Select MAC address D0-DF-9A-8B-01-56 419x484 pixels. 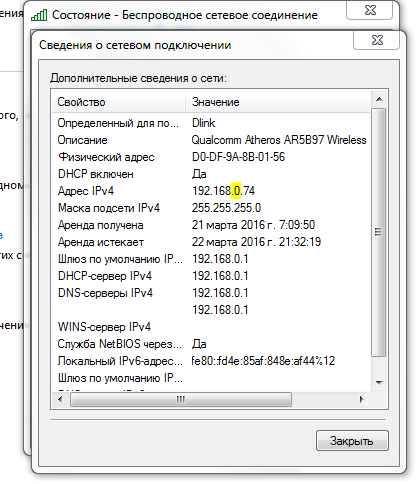[238, 157]
